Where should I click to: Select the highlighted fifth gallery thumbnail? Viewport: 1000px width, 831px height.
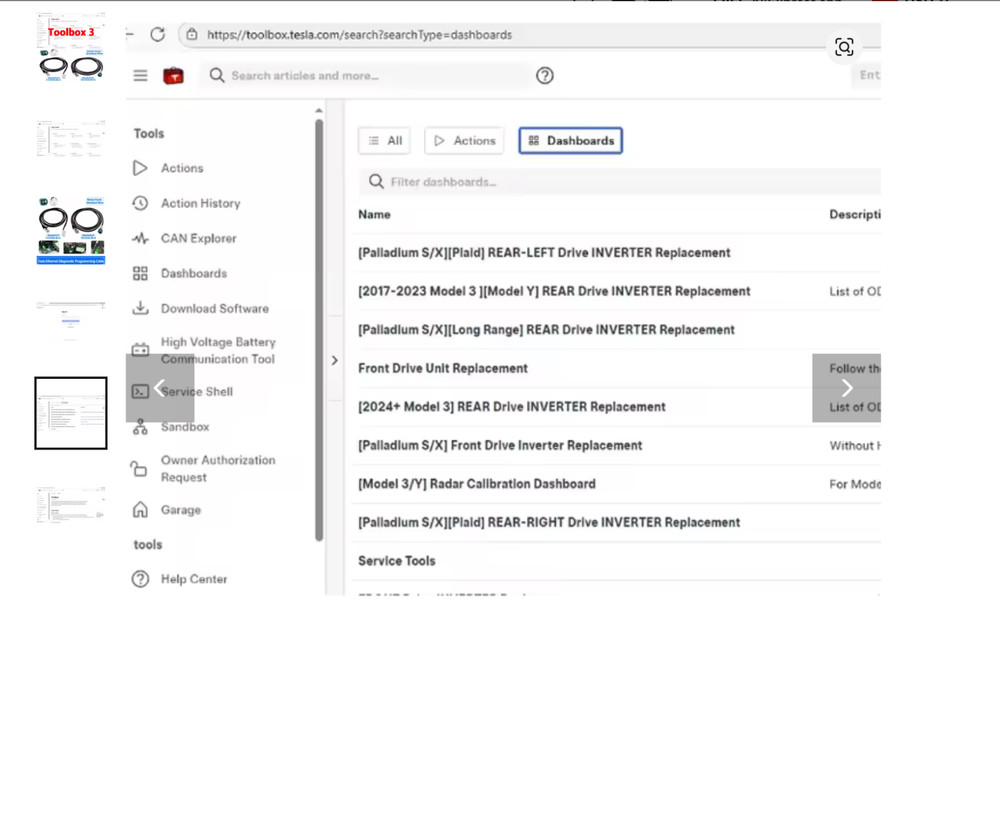pyautogui.click(x=71, y=413)
